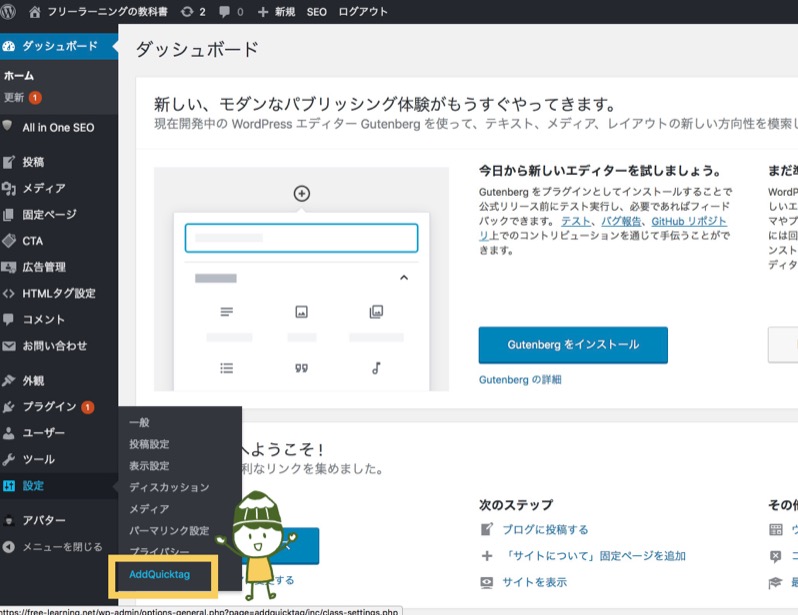
Task: Click the コメント speech bubble sidebar icon
Action: [8, 319]
